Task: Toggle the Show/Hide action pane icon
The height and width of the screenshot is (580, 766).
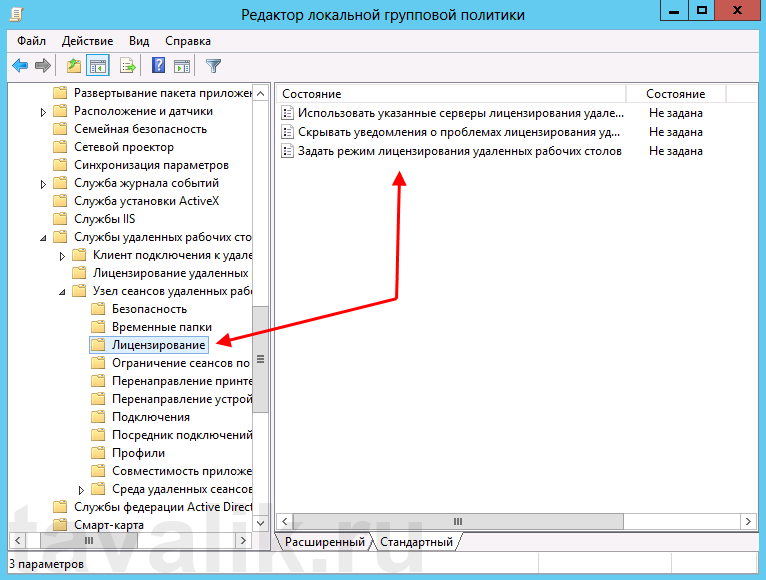Action: coord(182,66)
